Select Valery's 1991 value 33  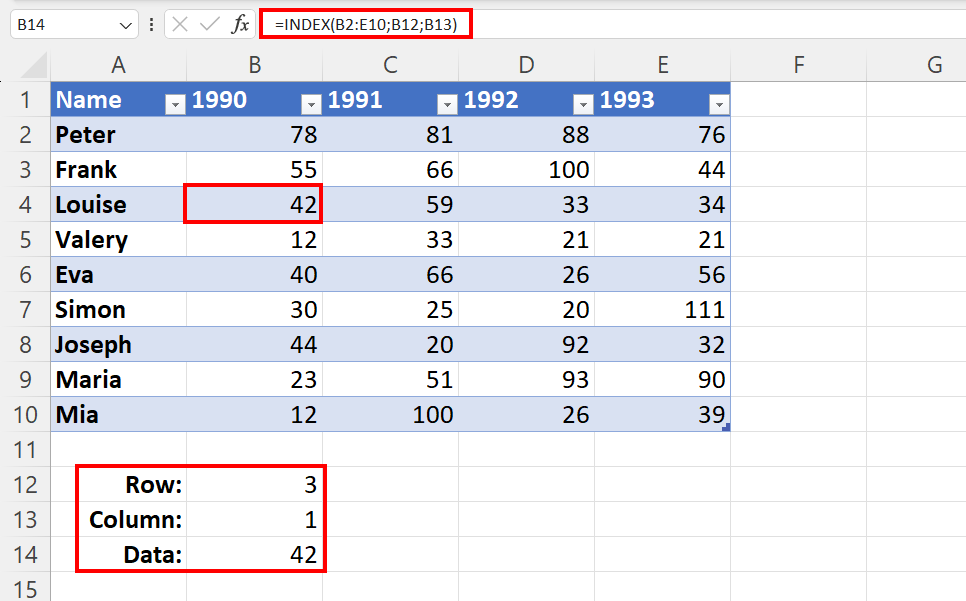click(x=391, y=240)
